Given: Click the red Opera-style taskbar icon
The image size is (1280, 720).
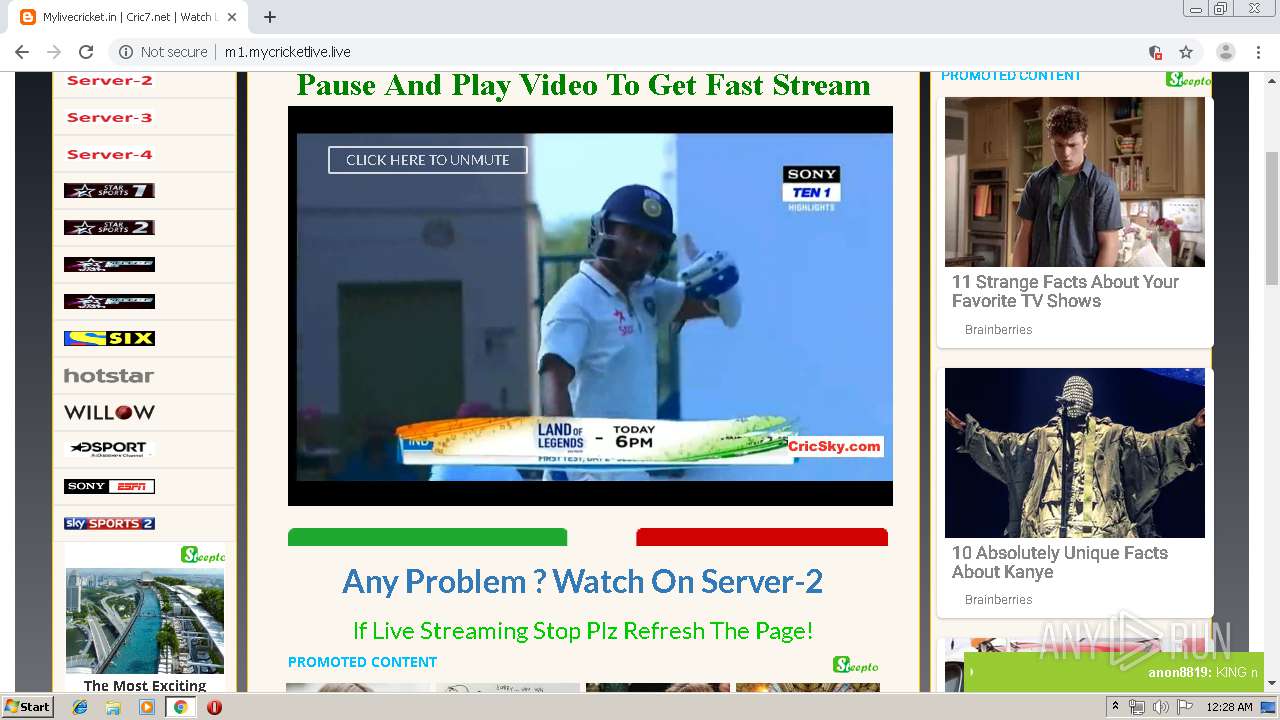Looking at the screenshot, I should click(x=214, y=707).
